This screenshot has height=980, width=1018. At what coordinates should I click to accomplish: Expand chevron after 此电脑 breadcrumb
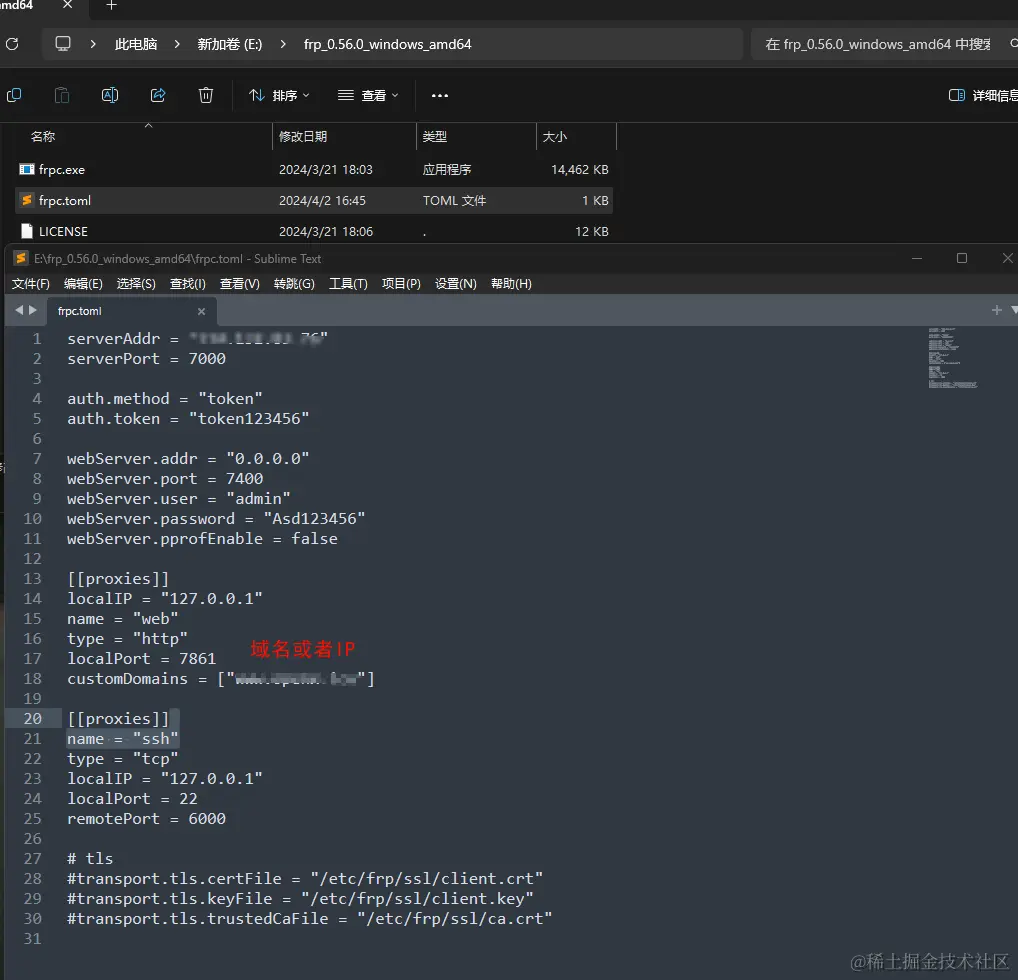(x=177, y=44)
